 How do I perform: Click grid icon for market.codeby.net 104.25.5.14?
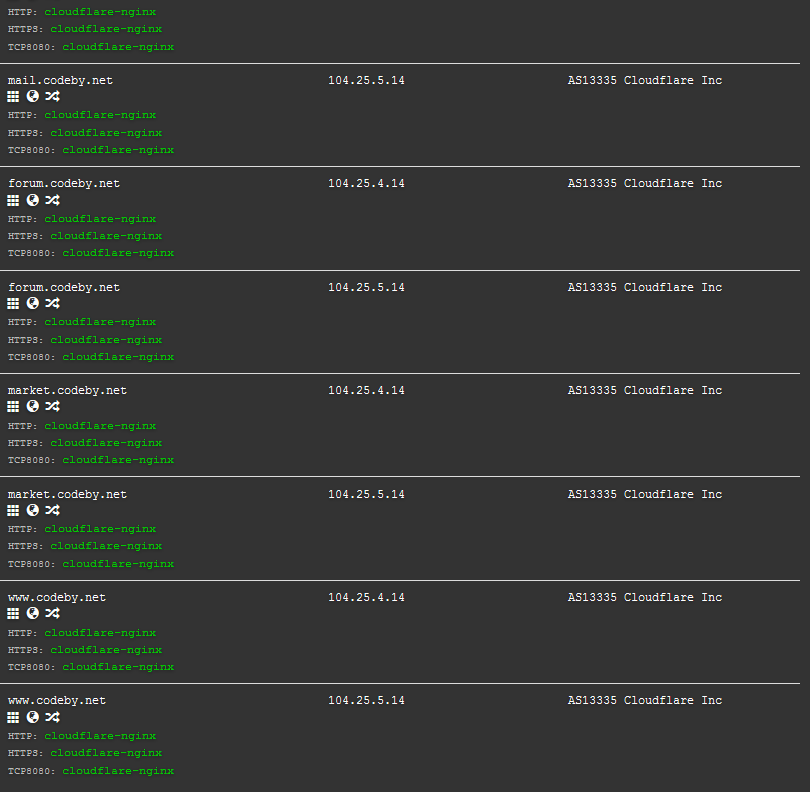coord(13,510)
